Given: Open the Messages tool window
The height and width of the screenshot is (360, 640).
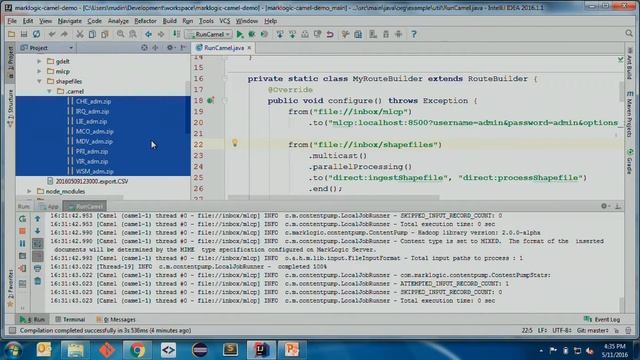Looking at the screenshot, I should tap(116, 320).
